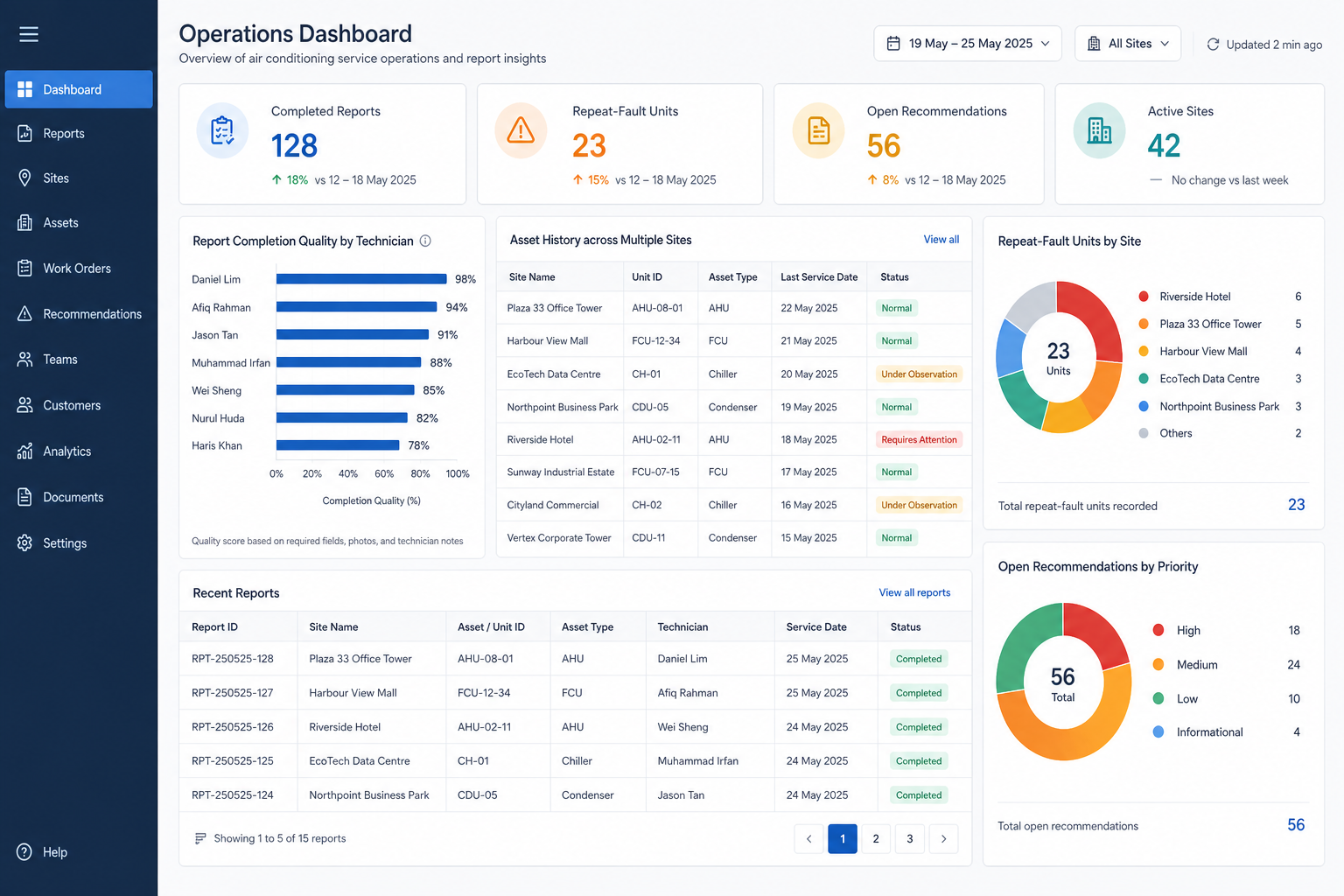1344x896 pixels.
Task: Go to page 3 of reports
Action: (910, 838)
